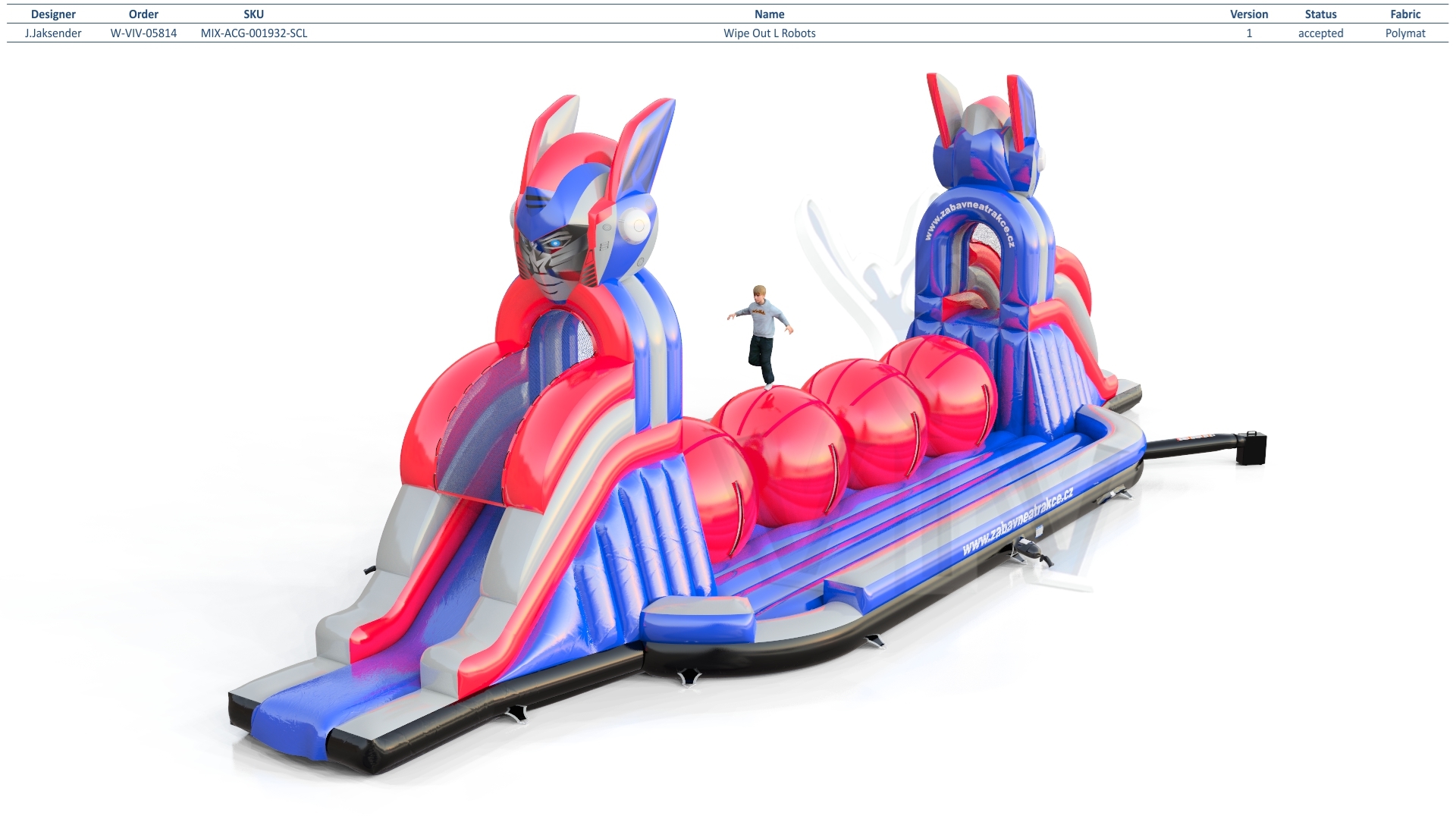
Task: Click the Designer column header
Action: coord(53,14)
